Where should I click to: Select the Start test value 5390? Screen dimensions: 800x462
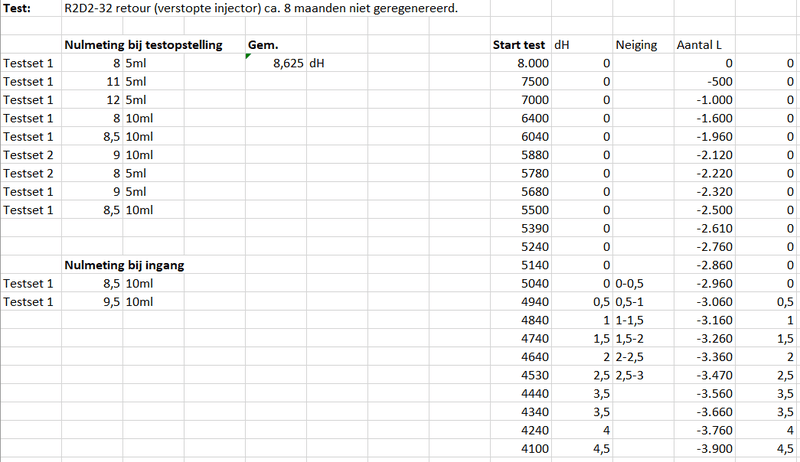point(535,228)
